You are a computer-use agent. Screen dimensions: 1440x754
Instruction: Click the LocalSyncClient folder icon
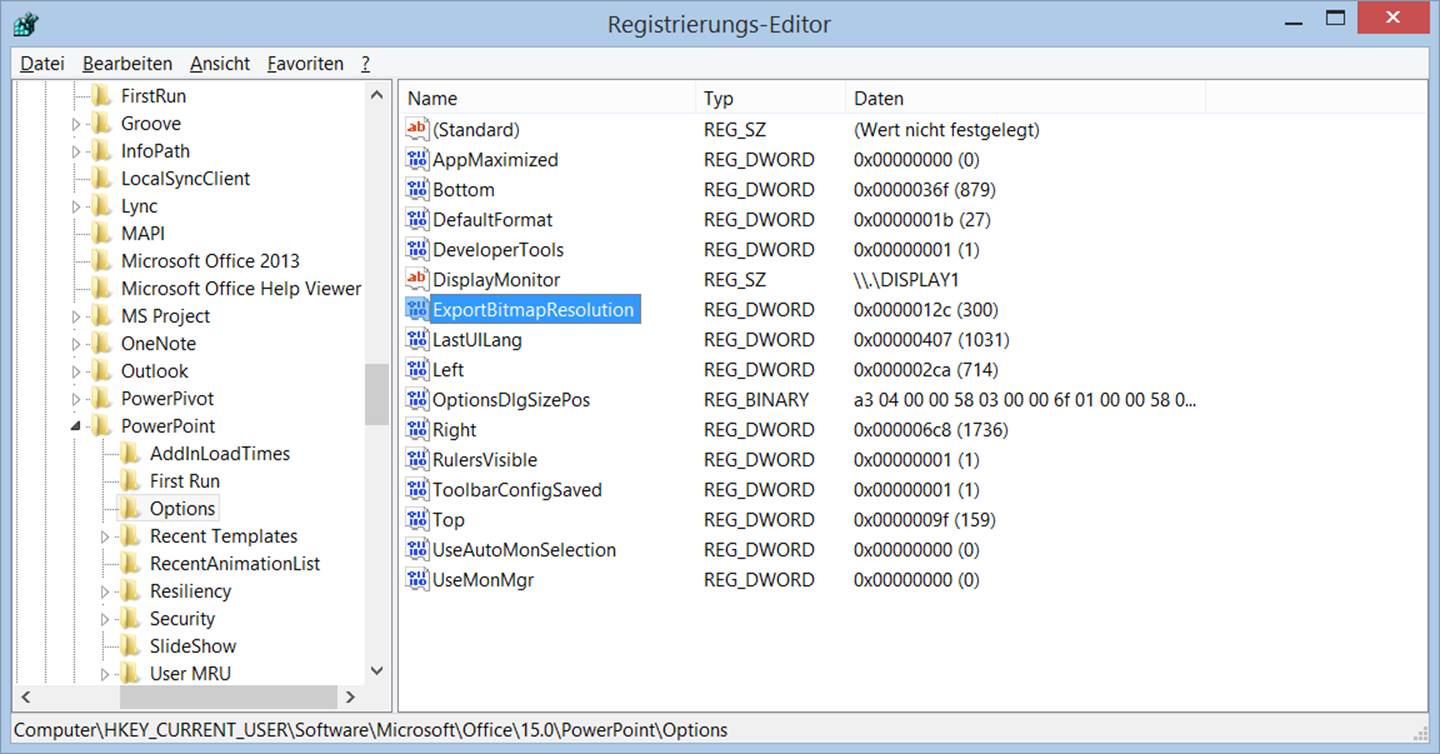tap(101, 178)
